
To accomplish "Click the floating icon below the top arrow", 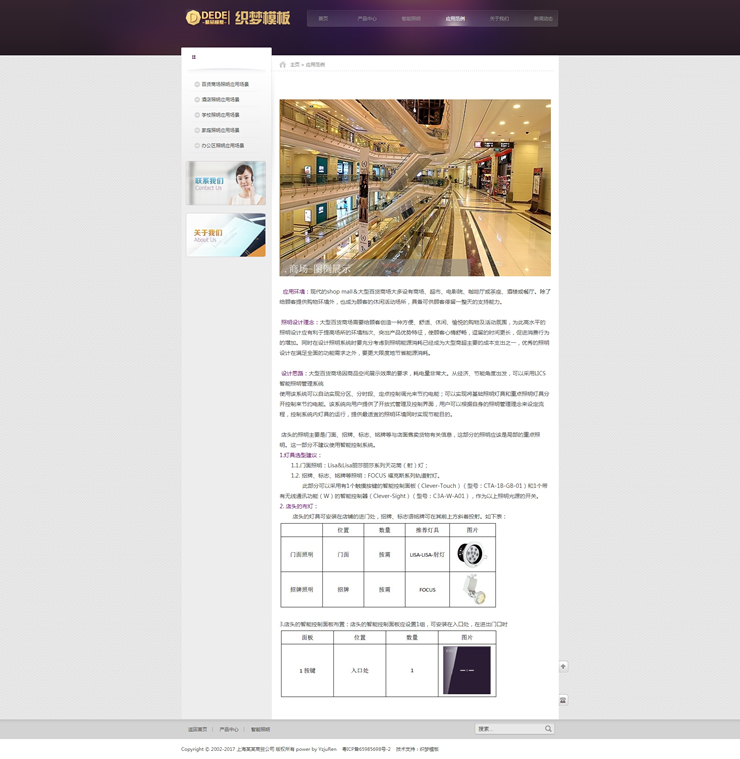I will [563, 700].
